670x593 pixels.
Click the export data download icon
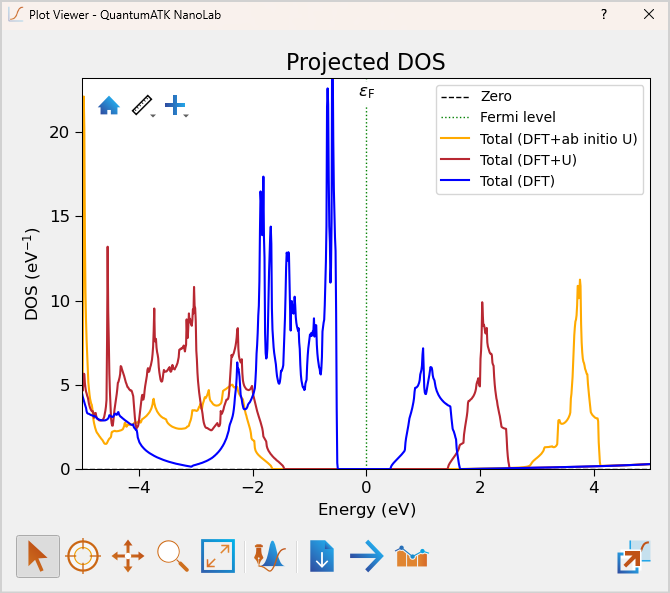[321, 556]
